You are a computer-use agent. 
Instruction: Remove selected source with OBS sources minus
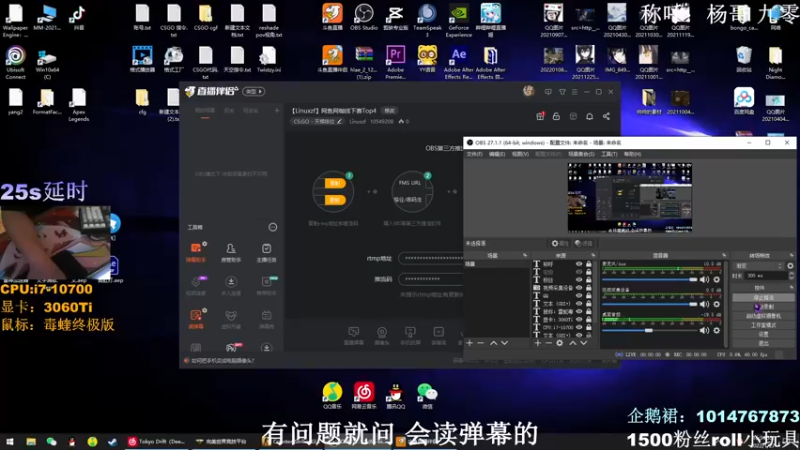(548, 343)
